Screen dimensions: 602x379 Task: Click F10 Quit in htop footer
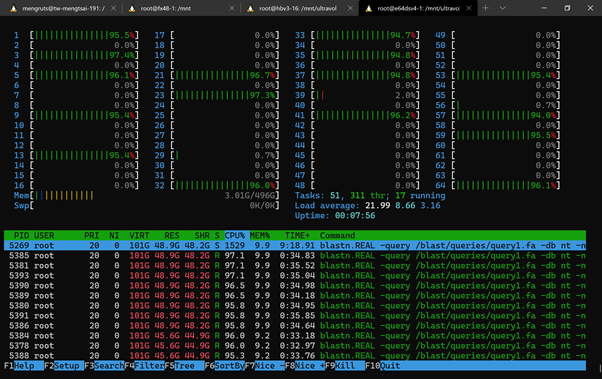[383, 366]
